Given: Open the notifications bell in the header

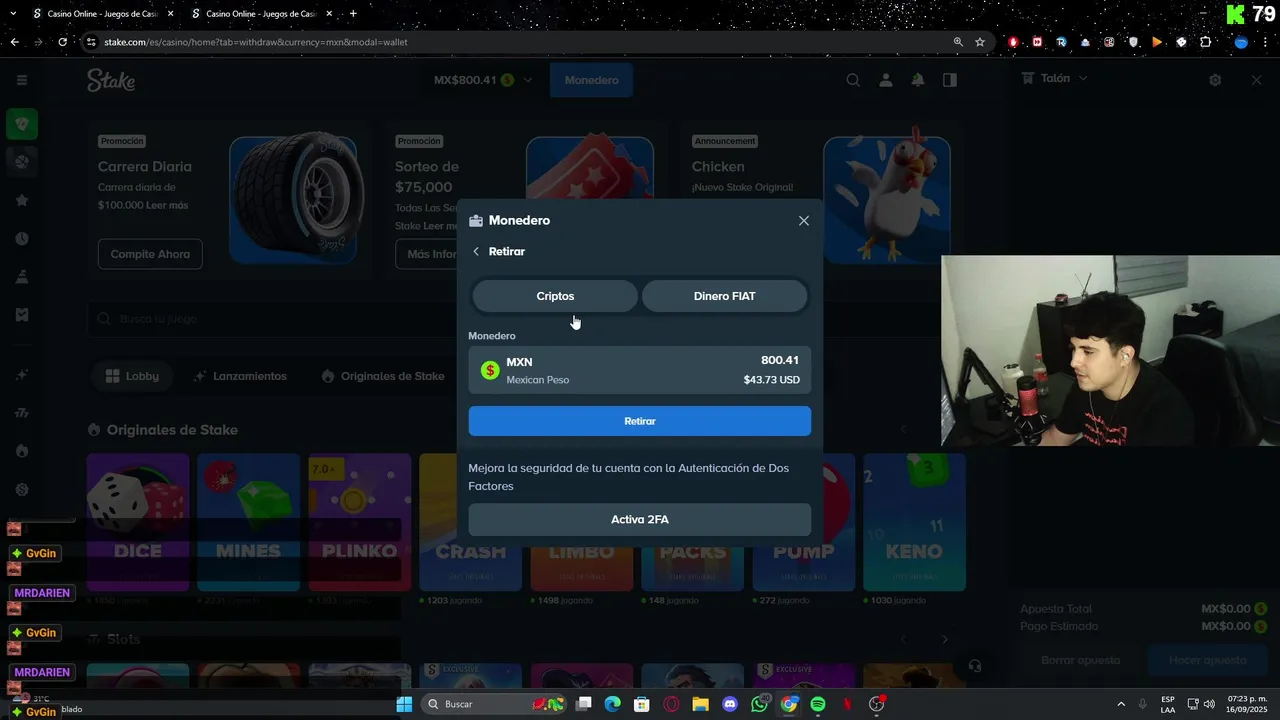Looking at the screenshot, I should coord(917,80).
